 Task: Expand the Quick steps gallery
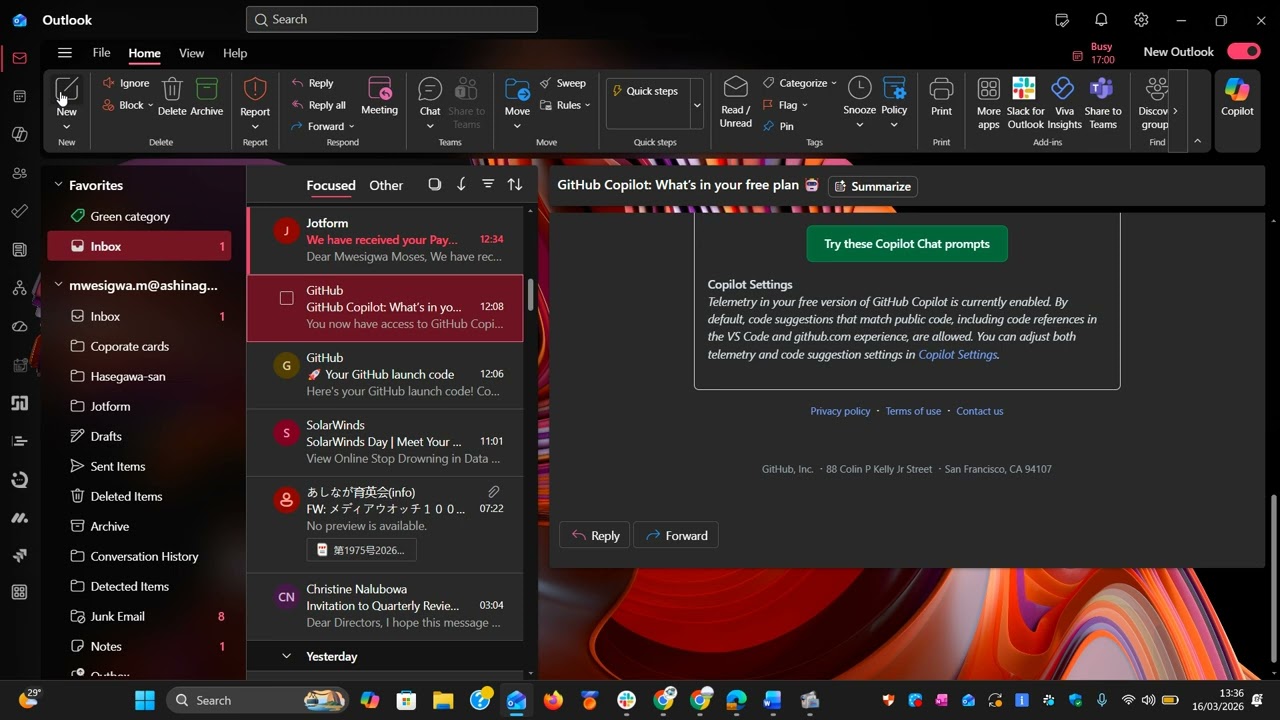pyautogui.click(x=697, y=105)
